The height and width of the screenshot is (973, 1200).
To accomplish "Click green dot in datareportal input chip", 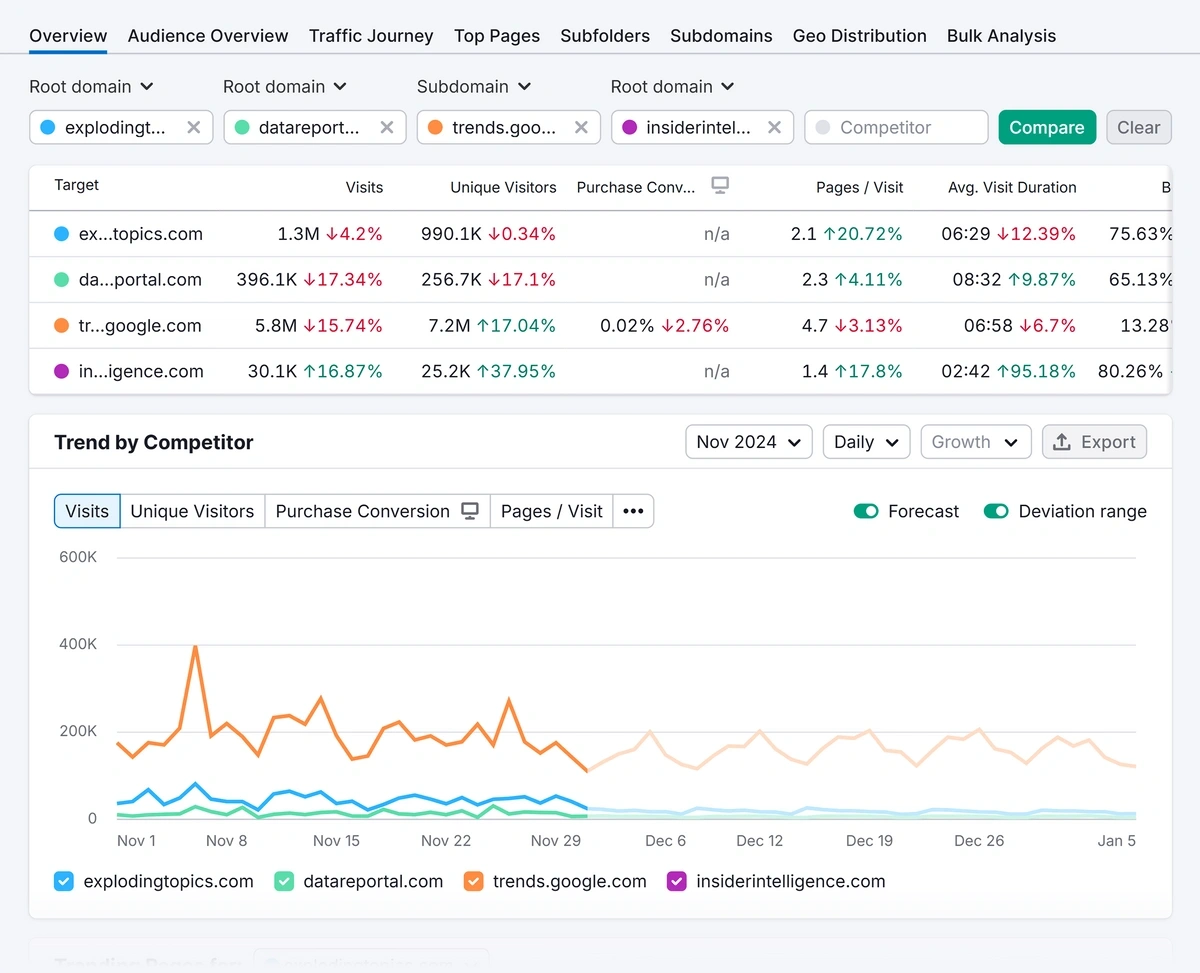I will click(242, 127).
